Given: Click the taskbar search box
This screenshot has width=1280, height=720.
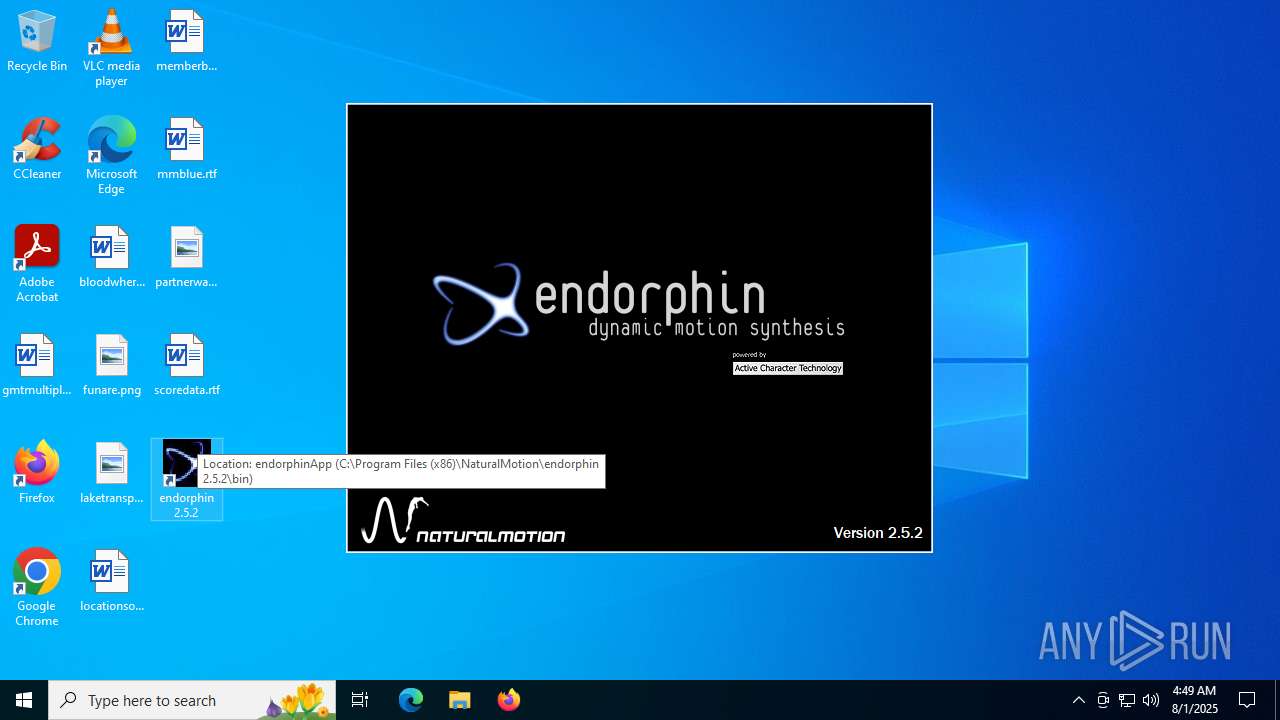Looking at the screenshot, I should [192, 700].
